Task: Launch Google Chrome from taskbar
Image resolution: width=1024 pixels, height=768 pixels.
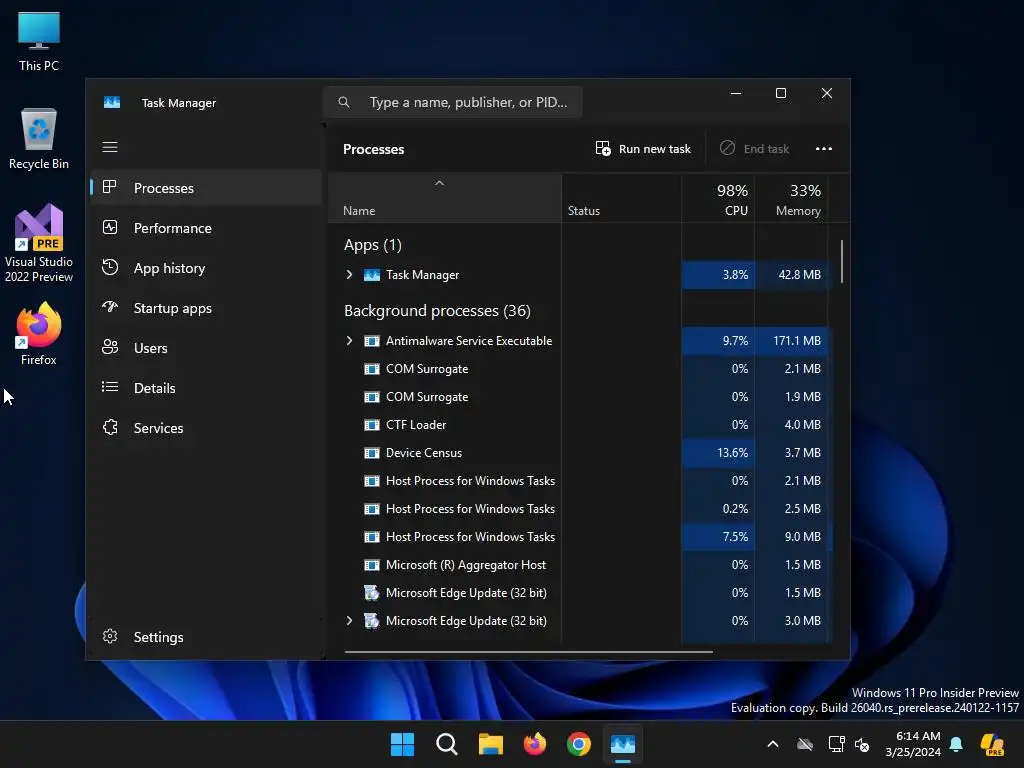Action: click(x=579, y=744)
